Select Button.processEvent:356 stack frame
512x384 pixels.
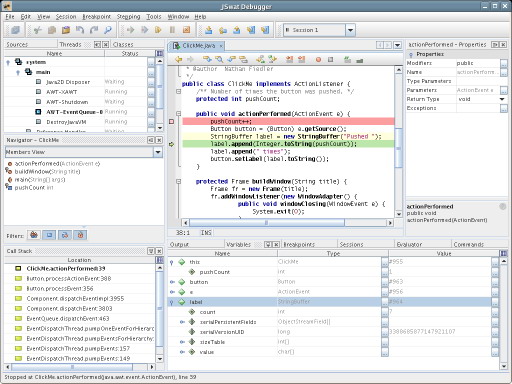[x=60, y=289]
